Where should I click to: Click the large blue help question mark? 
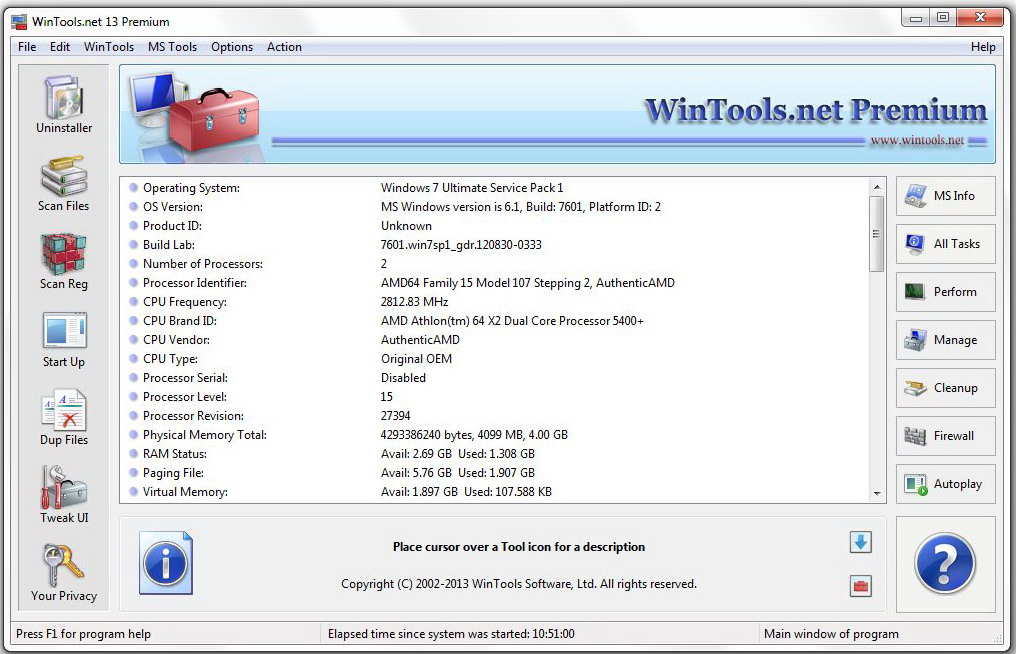click(945, 563)
